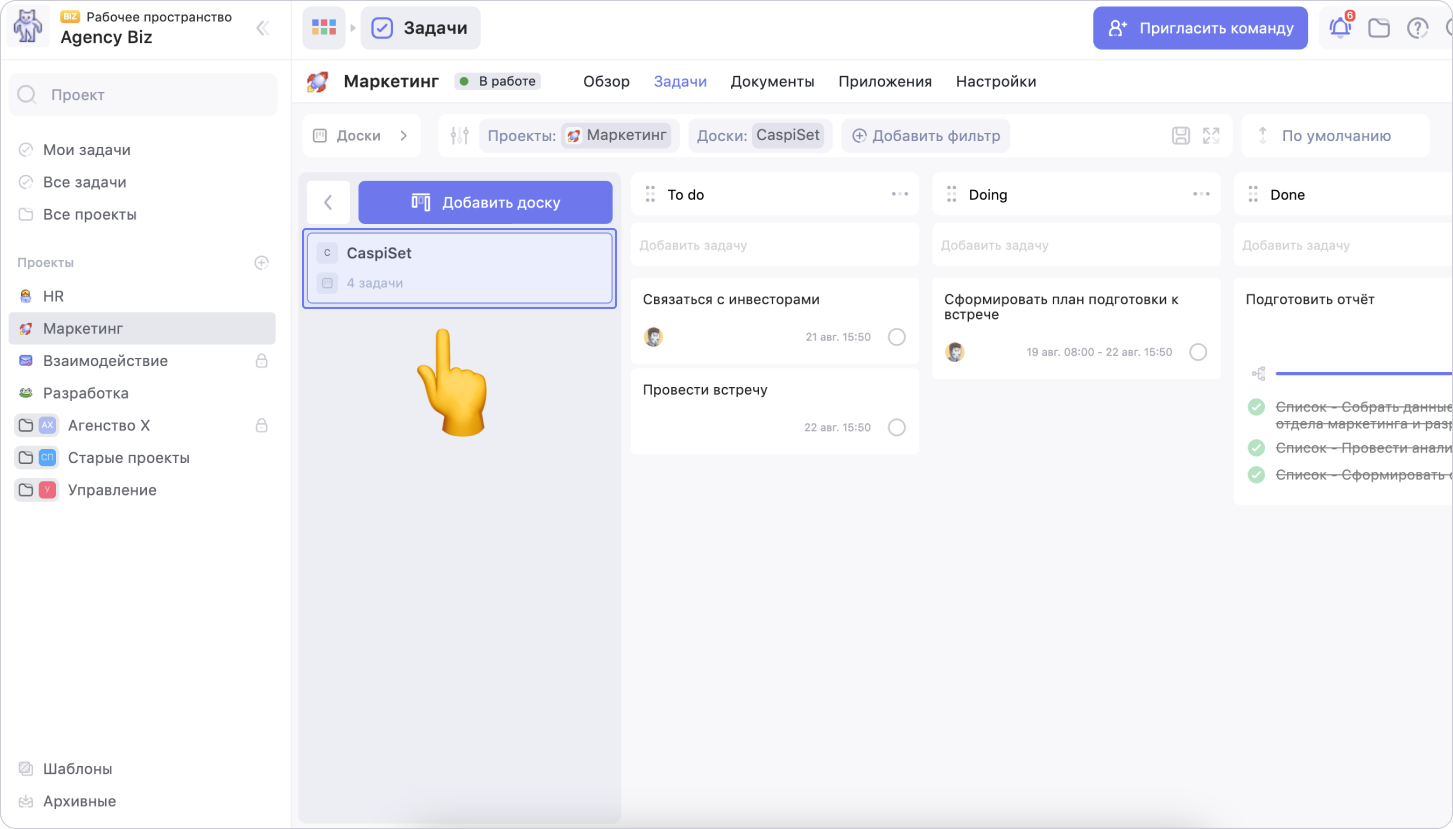Viewport: 1453px width, 829px height.
Task: Collapse boards panel with back chevron
Action: 328,202
